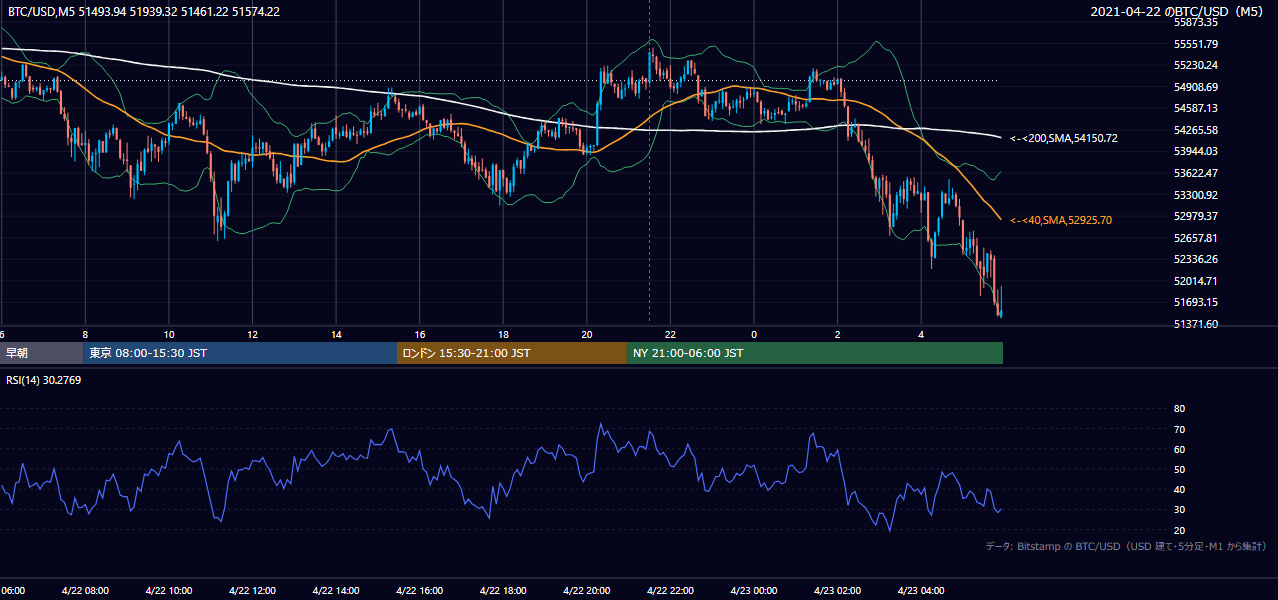The image size is (1278, 600).
Task: Click the BTC/USD,M5 OHLC header text
Action: 143,11
